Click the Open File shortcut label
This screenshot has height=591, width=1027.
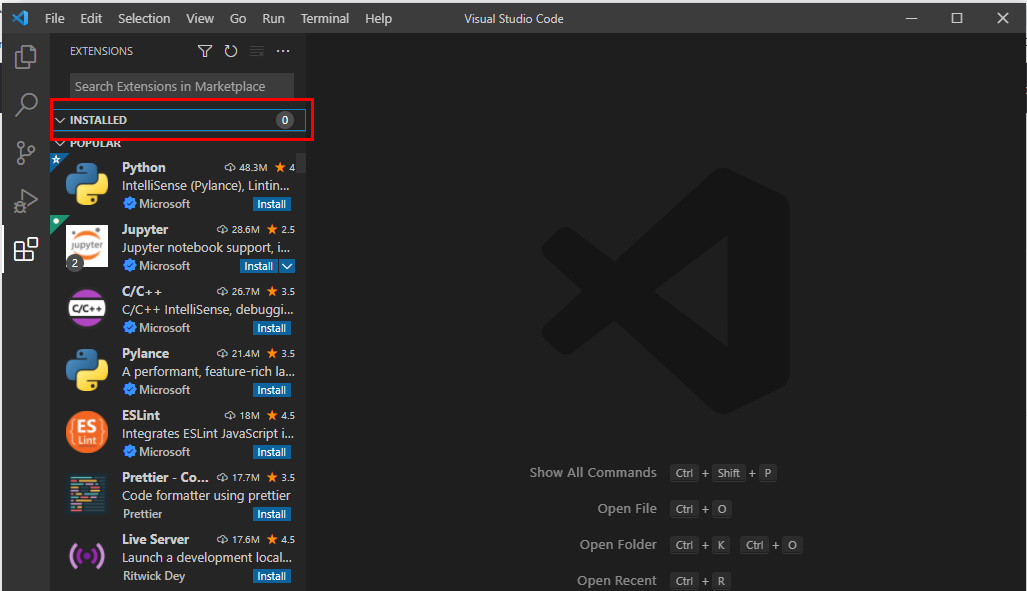pos(627,508)
